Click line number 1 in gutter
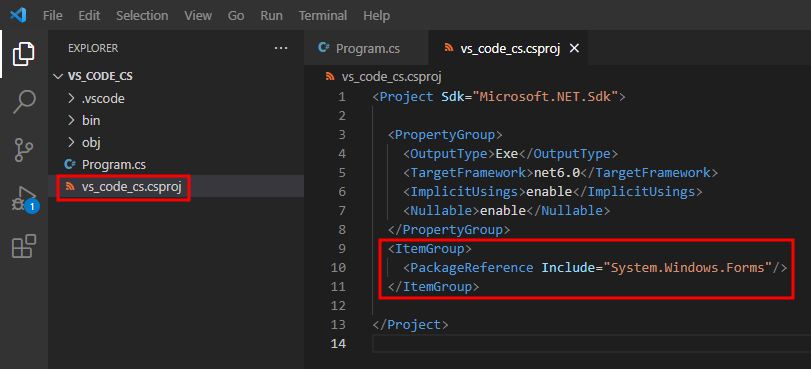 tap(342, 97)
